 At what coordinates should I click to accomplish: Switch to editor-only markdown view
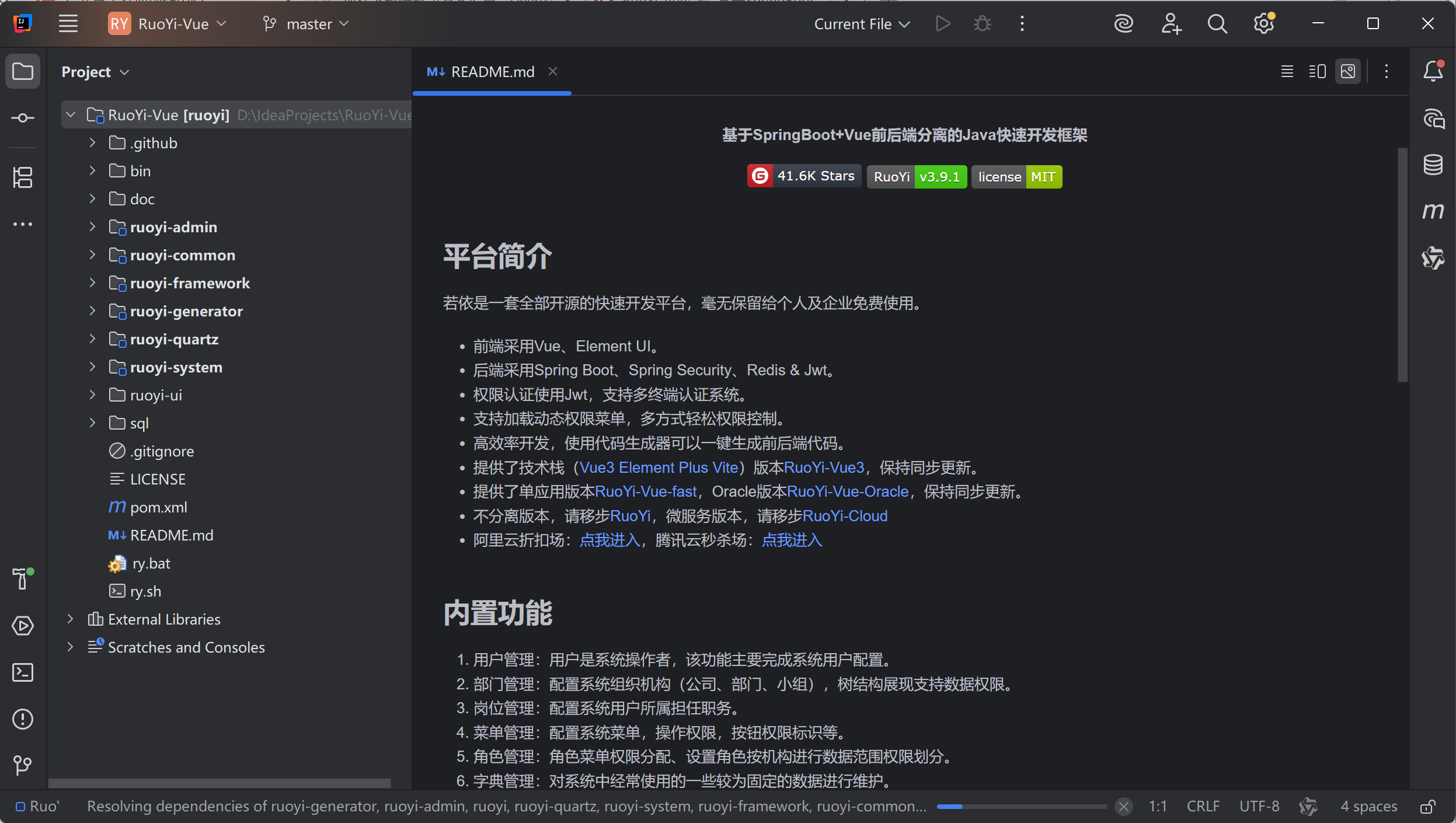[1287, 71]
